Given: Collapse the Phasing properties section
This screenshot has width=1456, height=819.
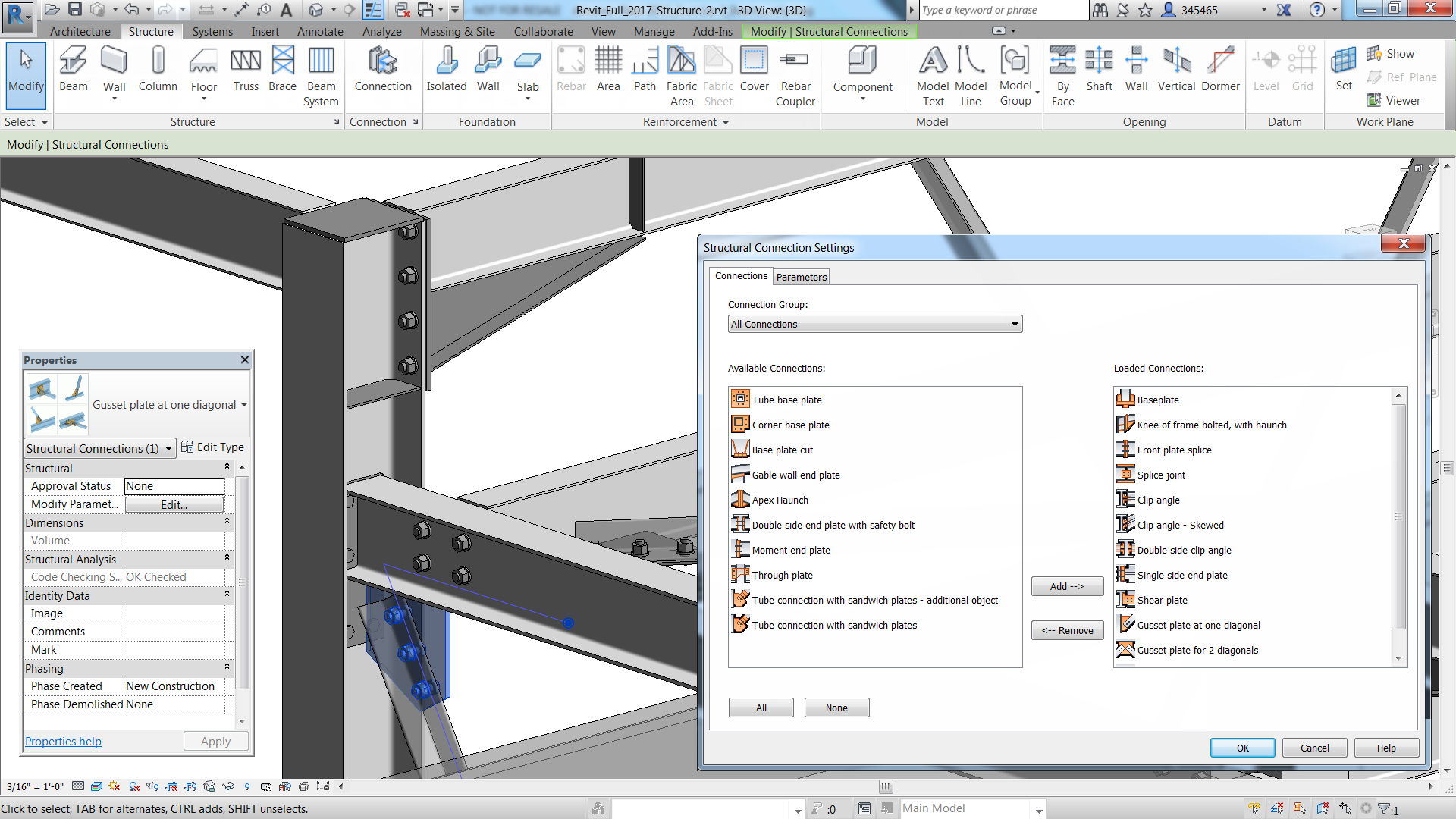Looking at the screenshot, I should (x=227, y=667).
